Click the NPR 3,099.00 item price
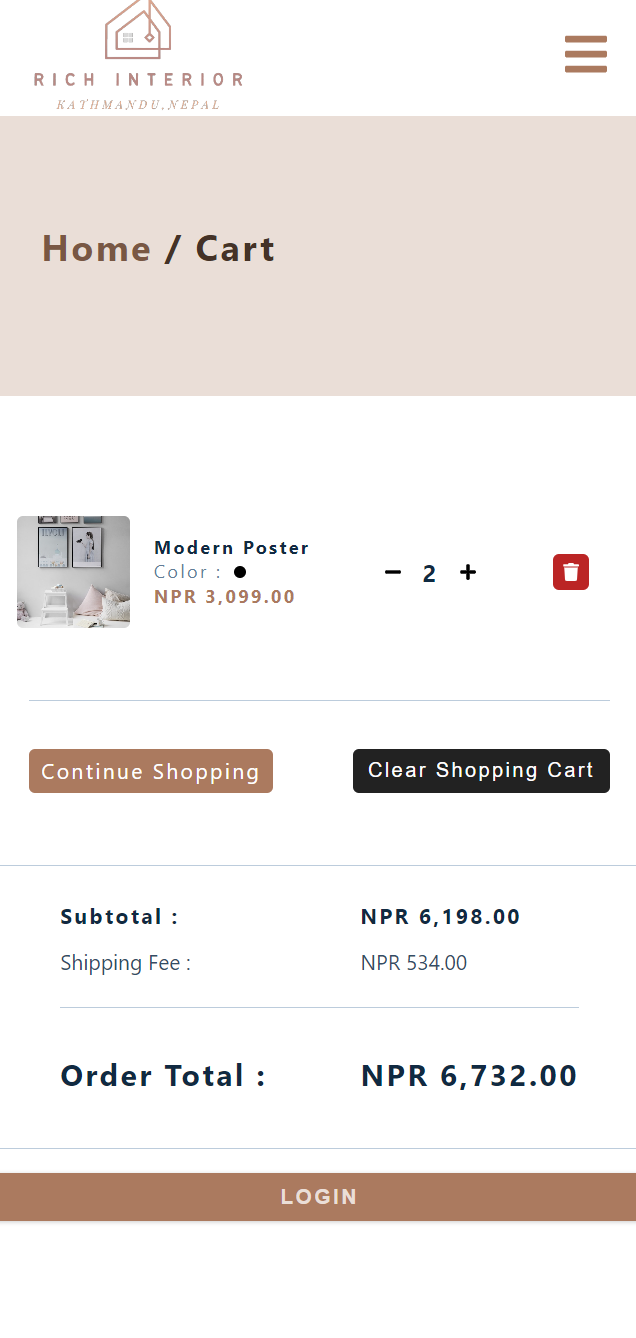636x1338 pixels. click(x=225, y=597)
